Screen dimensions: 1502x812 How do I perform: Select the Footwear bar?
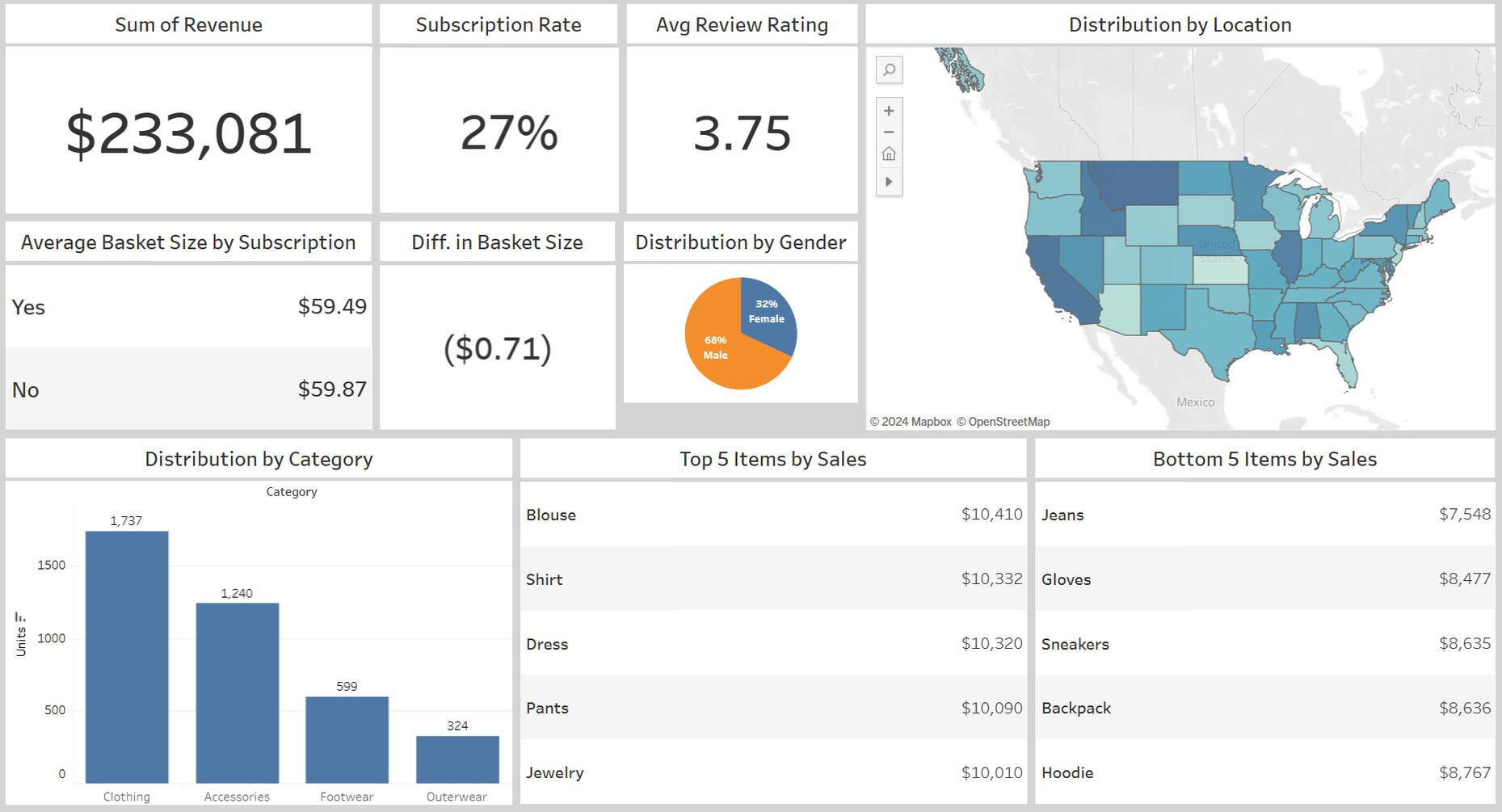pos(347,739)
